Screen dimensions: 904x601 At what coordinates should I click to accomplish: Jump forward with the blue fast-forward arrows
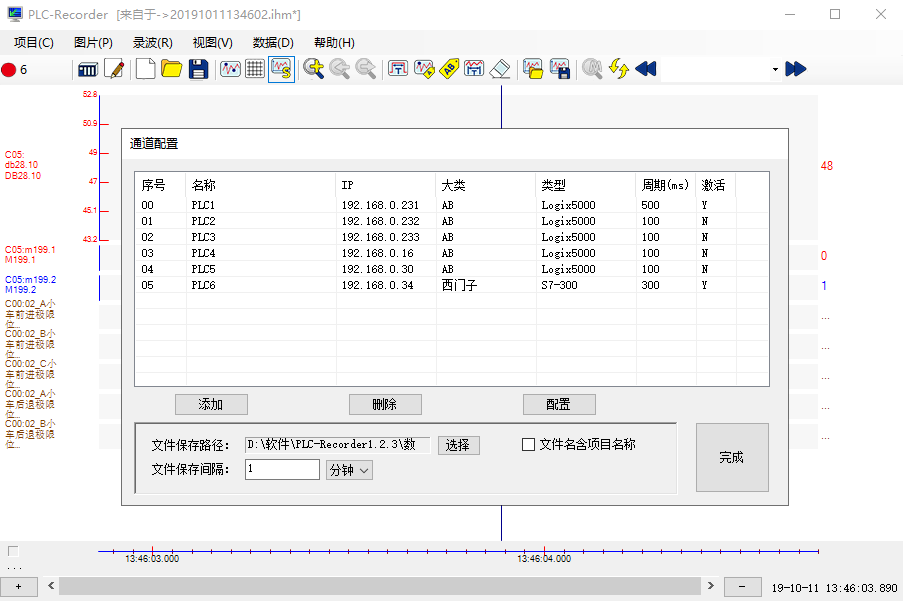[796, 69]
